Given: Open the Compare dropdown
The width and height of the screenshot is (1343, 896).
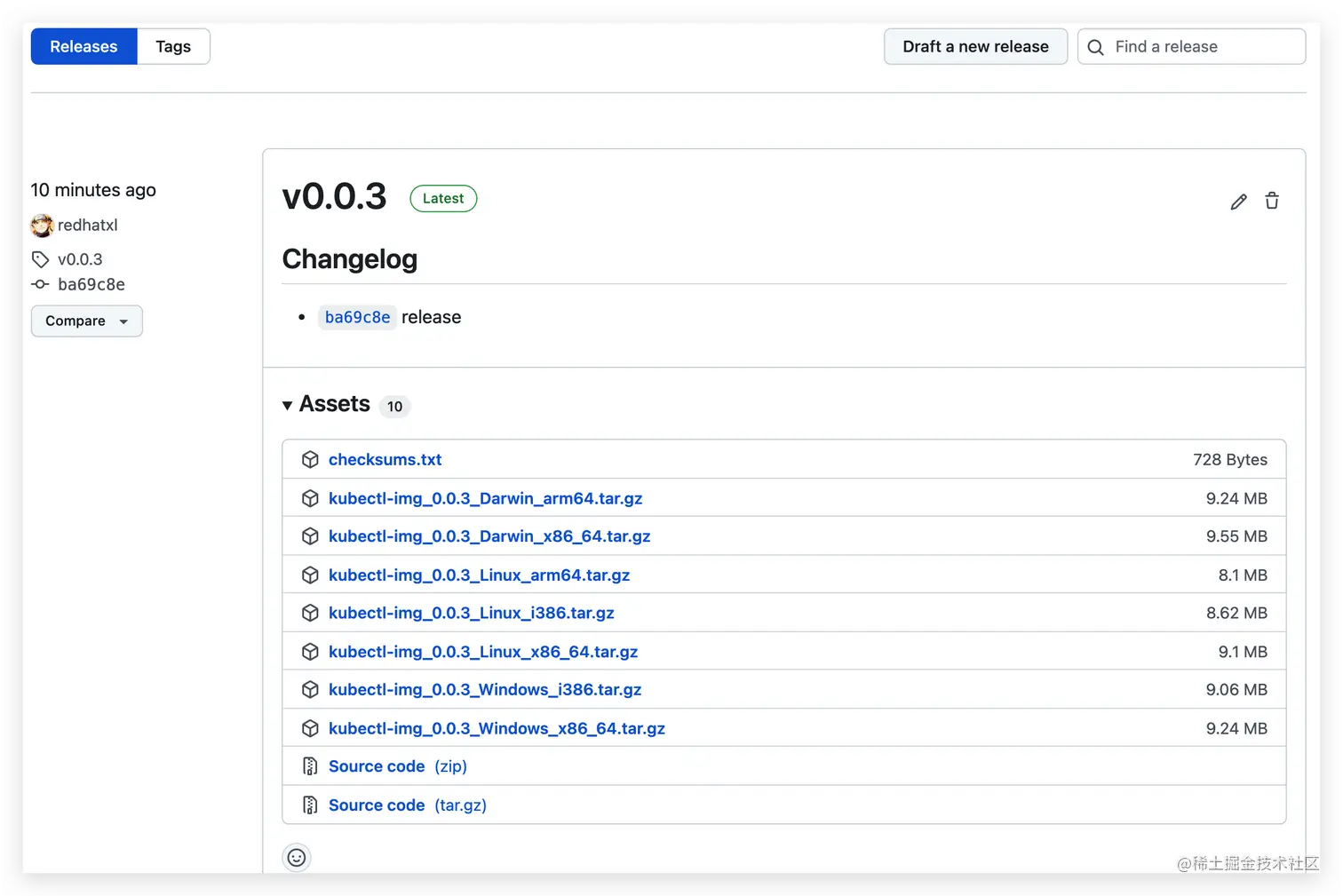Looking at the screenshot, I should click(x=87, y=321).
